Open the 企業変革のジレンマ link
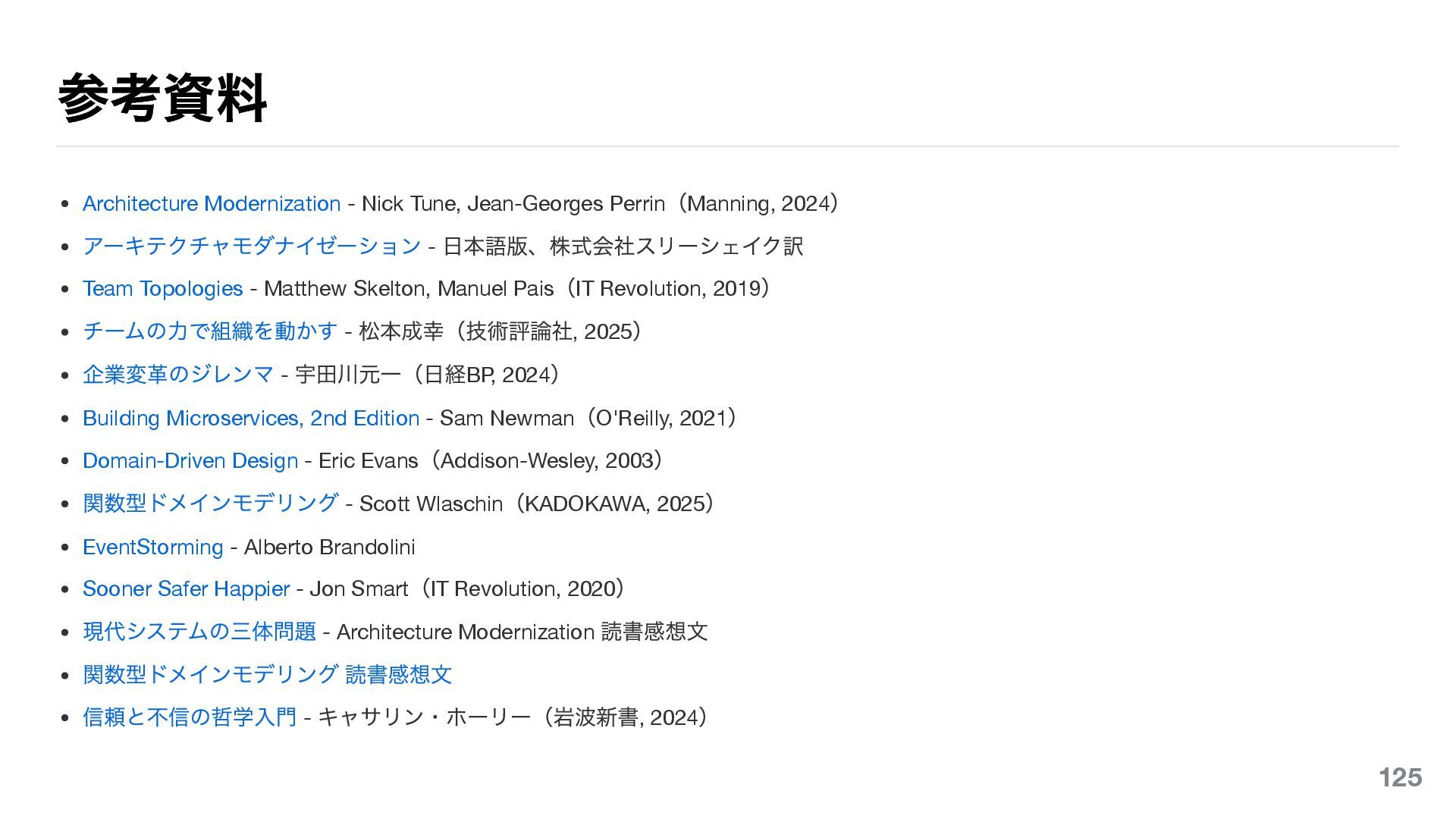The image size is (1456, 819). click(178, 375)
